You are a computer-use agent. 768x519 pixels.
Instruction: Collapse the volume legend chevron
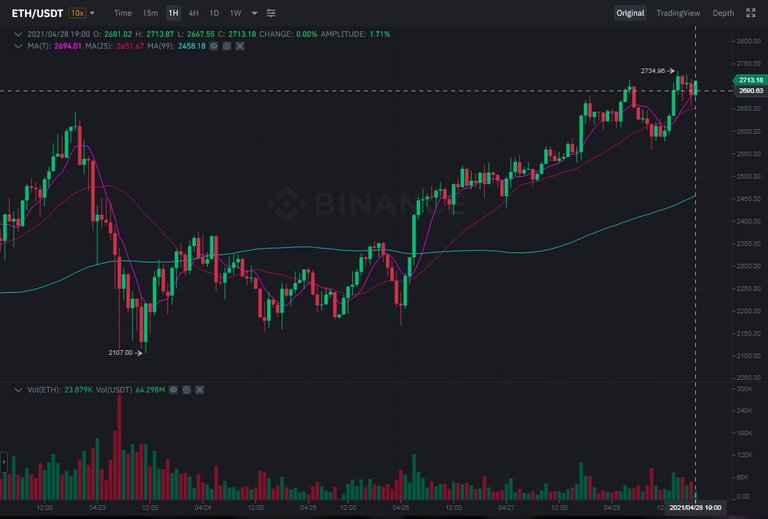tap(18, 390)
